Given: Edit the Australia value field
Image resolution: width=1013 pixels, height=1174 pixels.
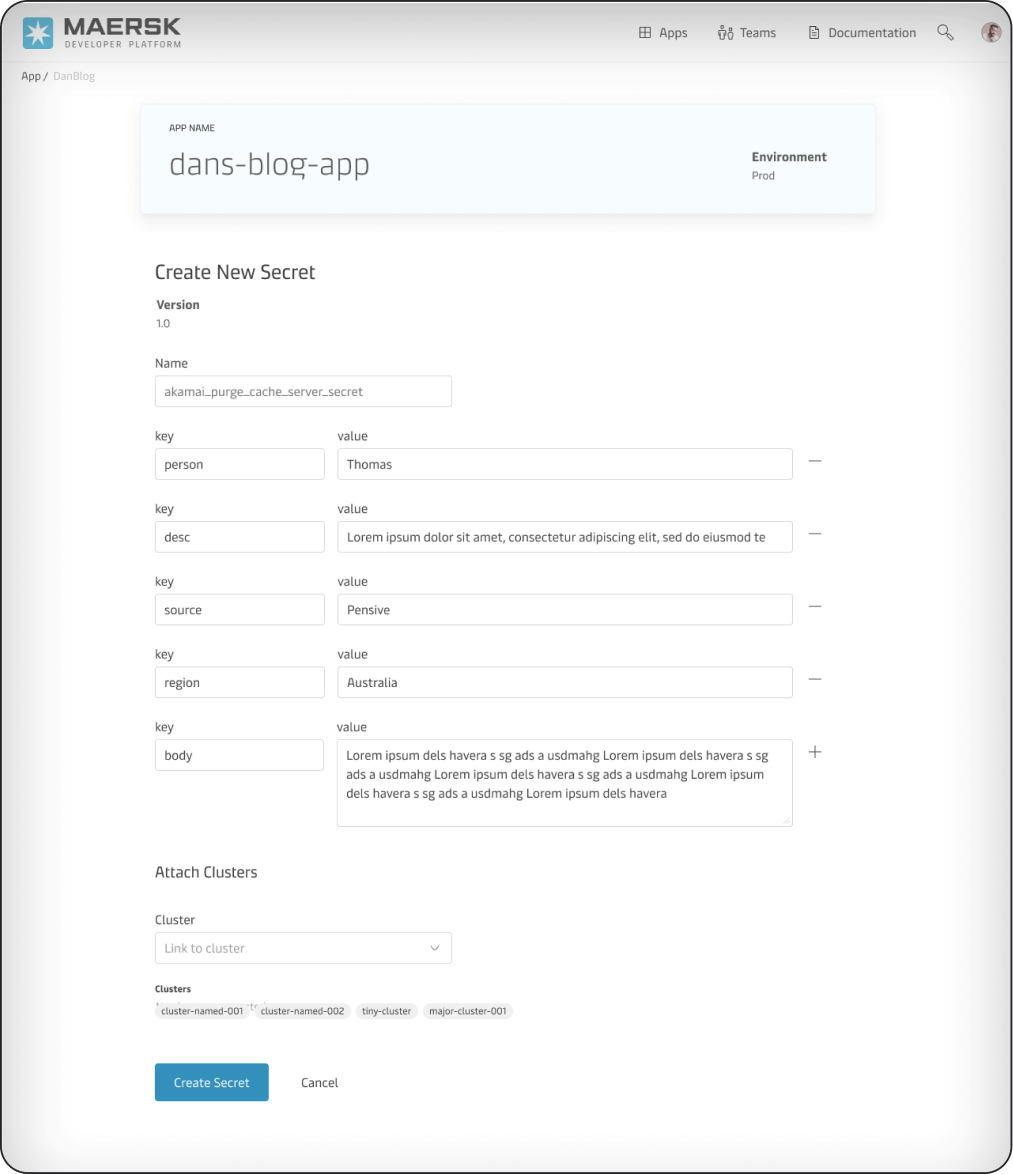Looking at the screenshot, I should click(x=564, y=682).
